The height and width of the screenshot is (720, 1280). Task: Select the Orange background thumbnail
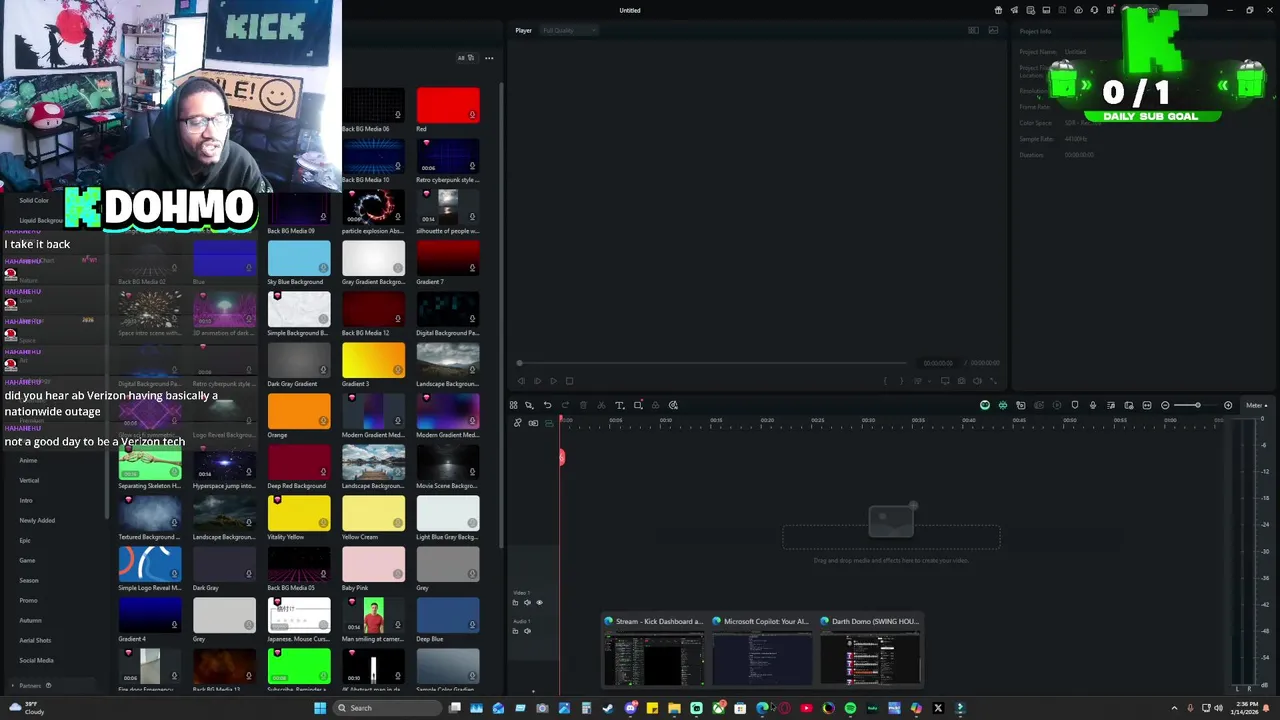(x=299, y=412)
